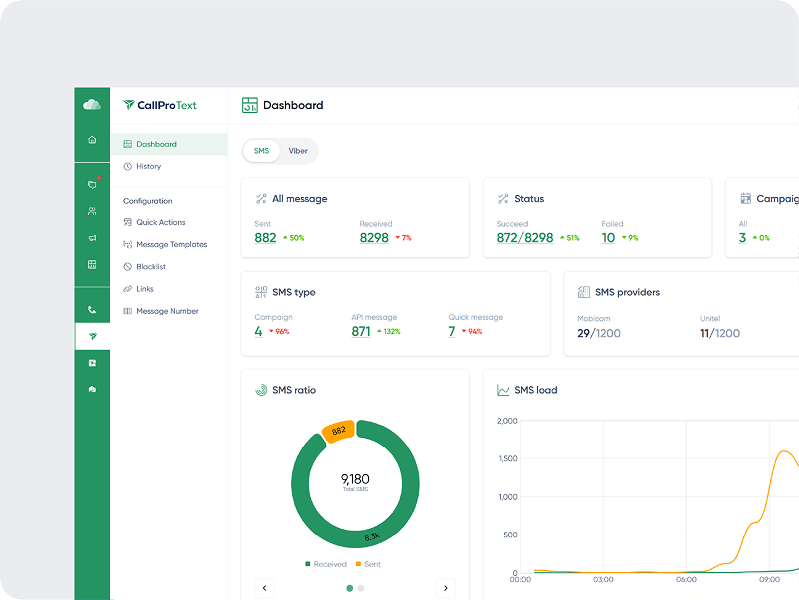Click the Campaign All count 3
The width and height of the screenshot is (799, 600).
742,238
